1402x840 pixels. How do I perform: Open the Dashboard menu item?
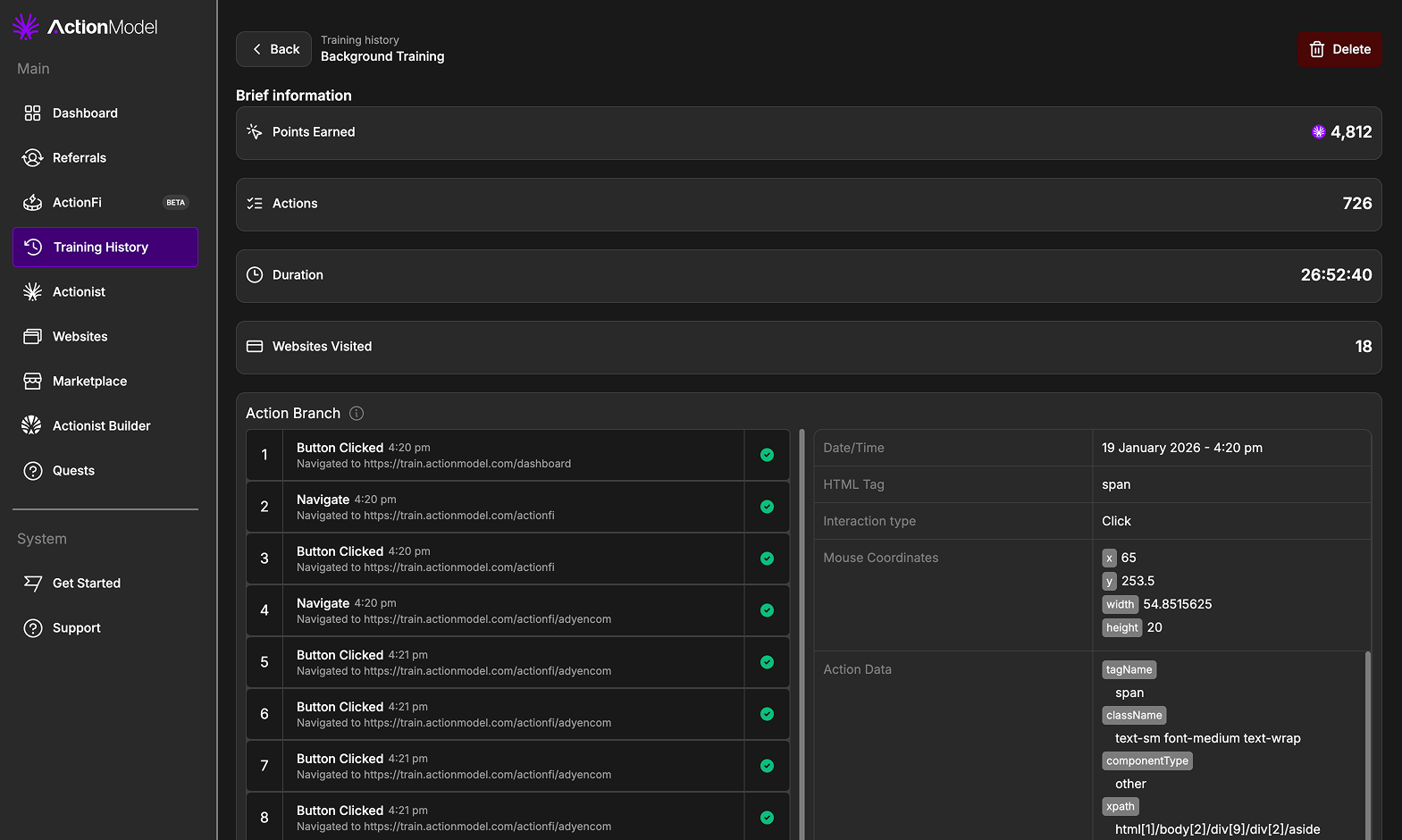pyautogui.click(x=105, y=113)
